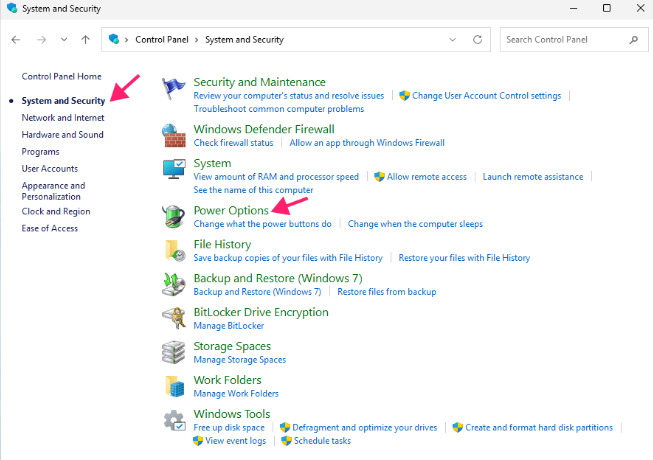Click the Windows Tools gear icon
The width and height of the screenshot is (653, 460).
coord(174,420)
